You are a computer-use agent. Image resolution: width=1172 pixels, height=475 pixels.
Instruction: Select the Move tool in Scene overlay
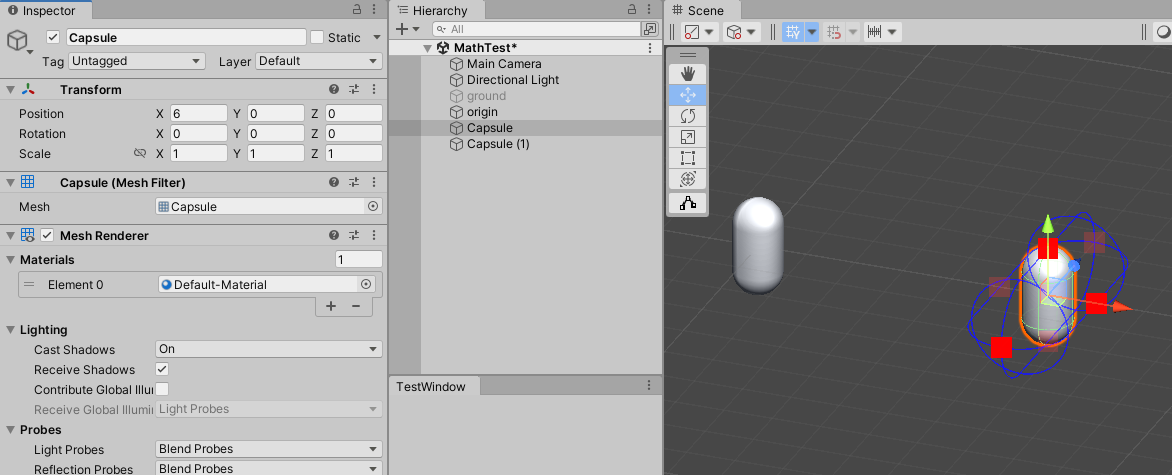(688, 95)
